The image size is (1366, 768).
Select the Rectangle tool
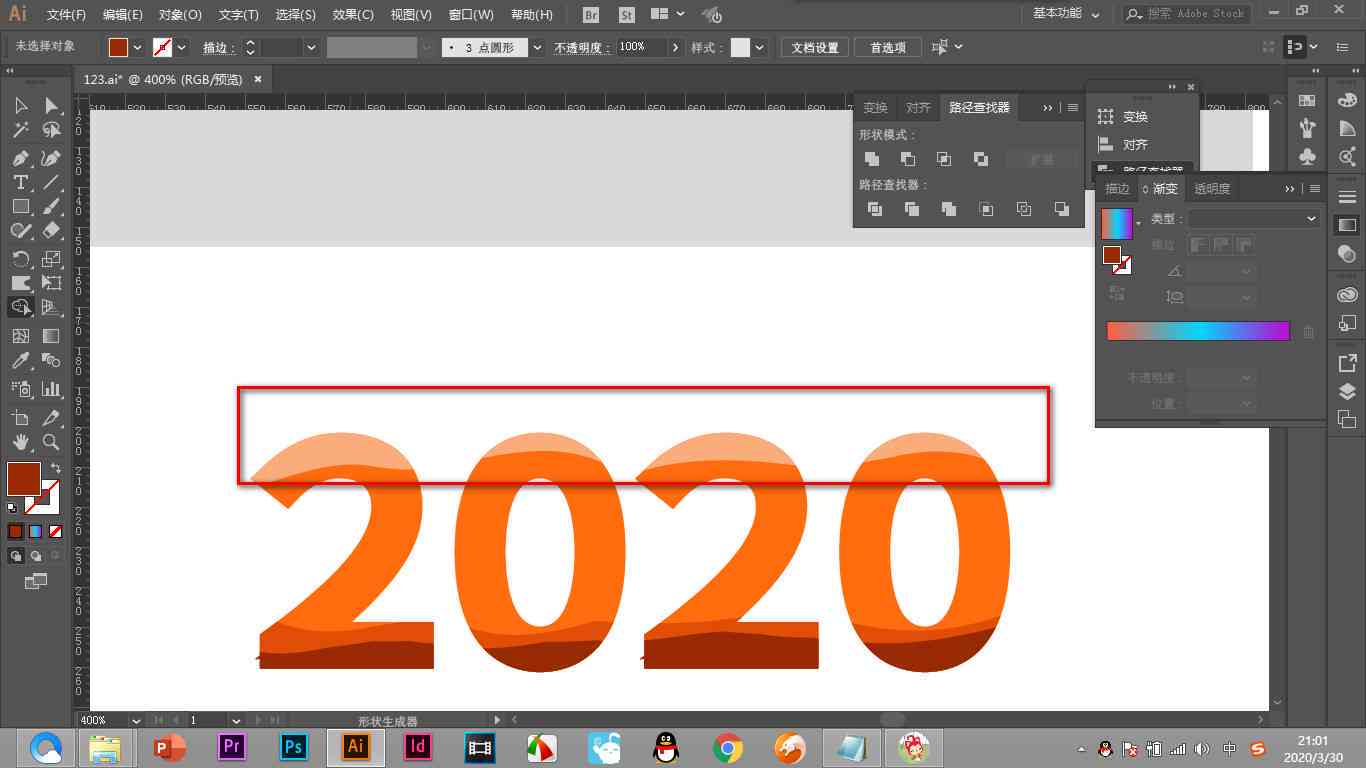[x=20, y=206]
